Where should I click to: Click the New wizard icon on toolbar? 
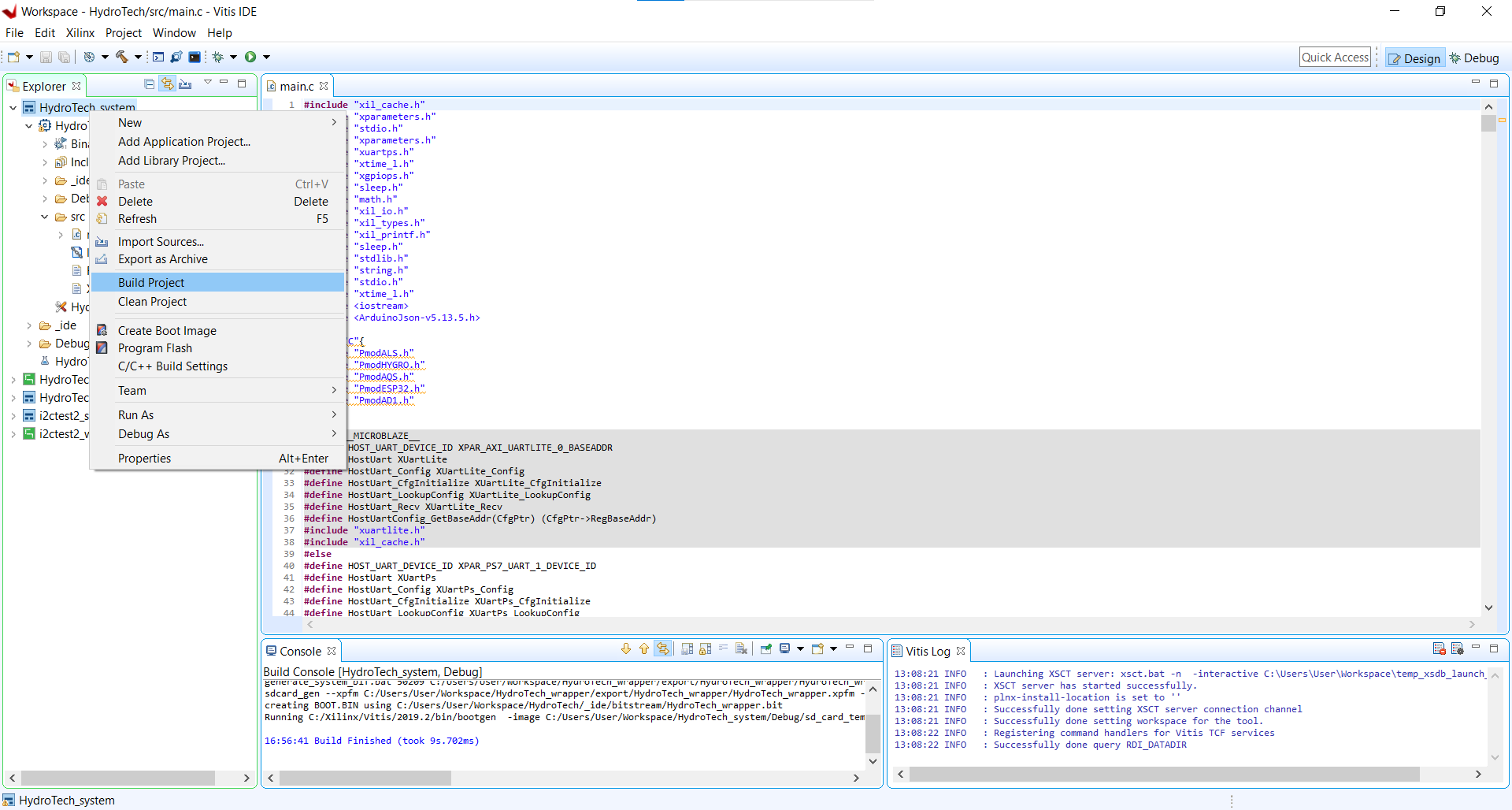click(x=13, y=57)
